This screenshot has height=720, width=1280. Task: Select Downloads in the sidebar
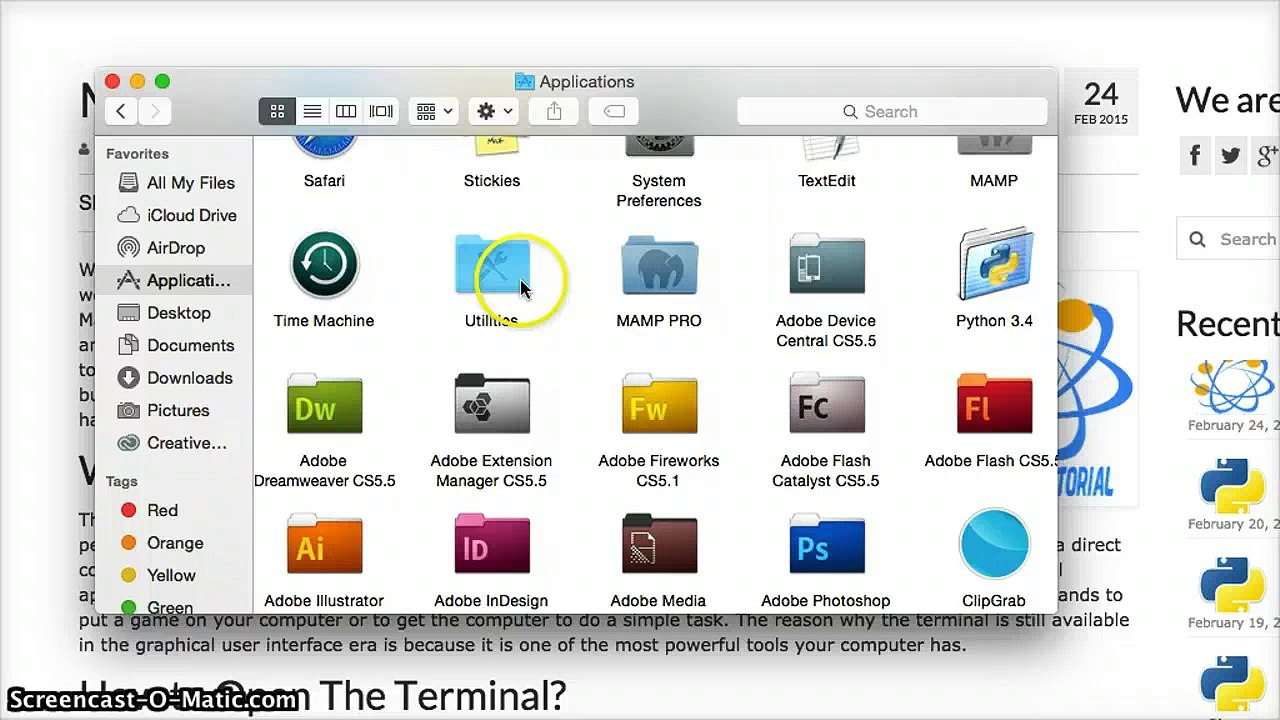(175, 378)
